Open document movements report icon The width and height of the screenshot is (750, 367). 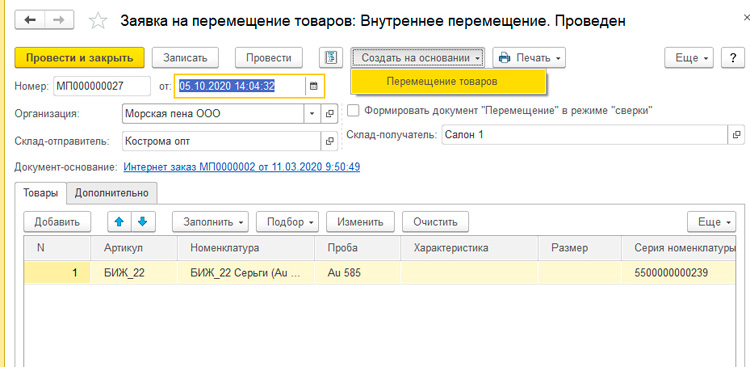pos(331,58)
